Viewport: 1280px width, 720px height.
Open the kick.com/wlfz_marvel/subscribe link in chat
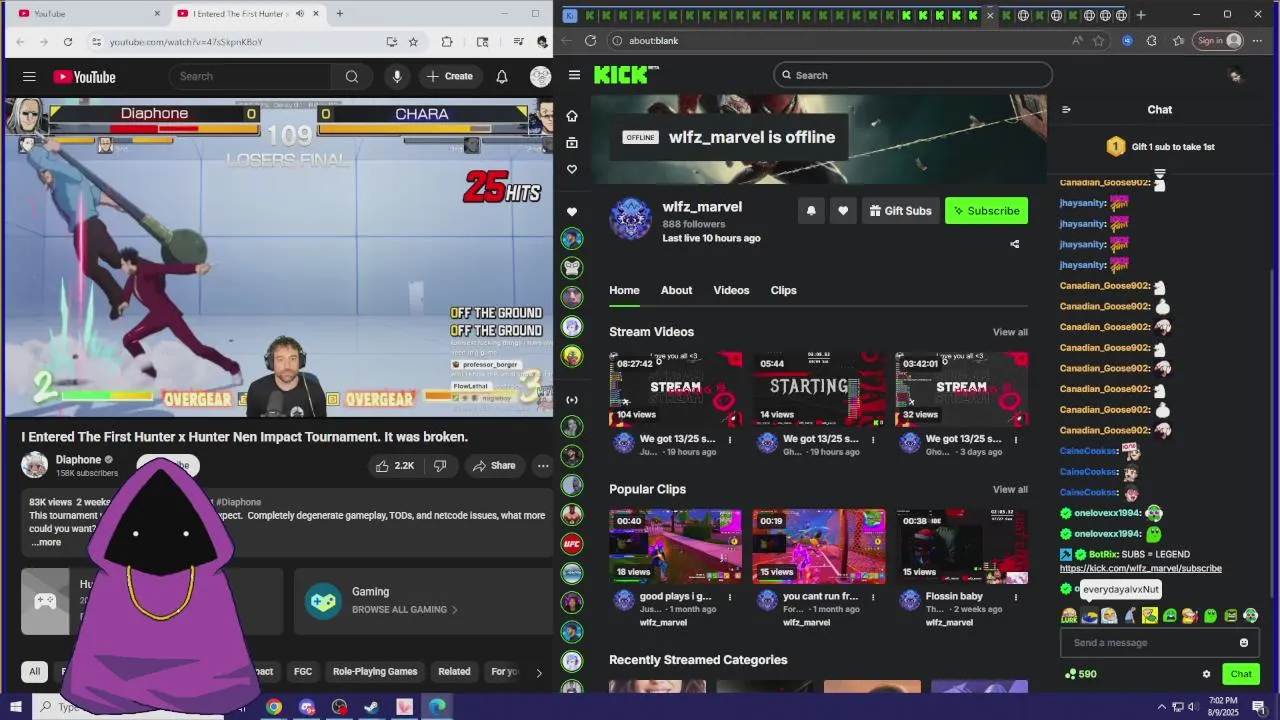[1141, 568]
